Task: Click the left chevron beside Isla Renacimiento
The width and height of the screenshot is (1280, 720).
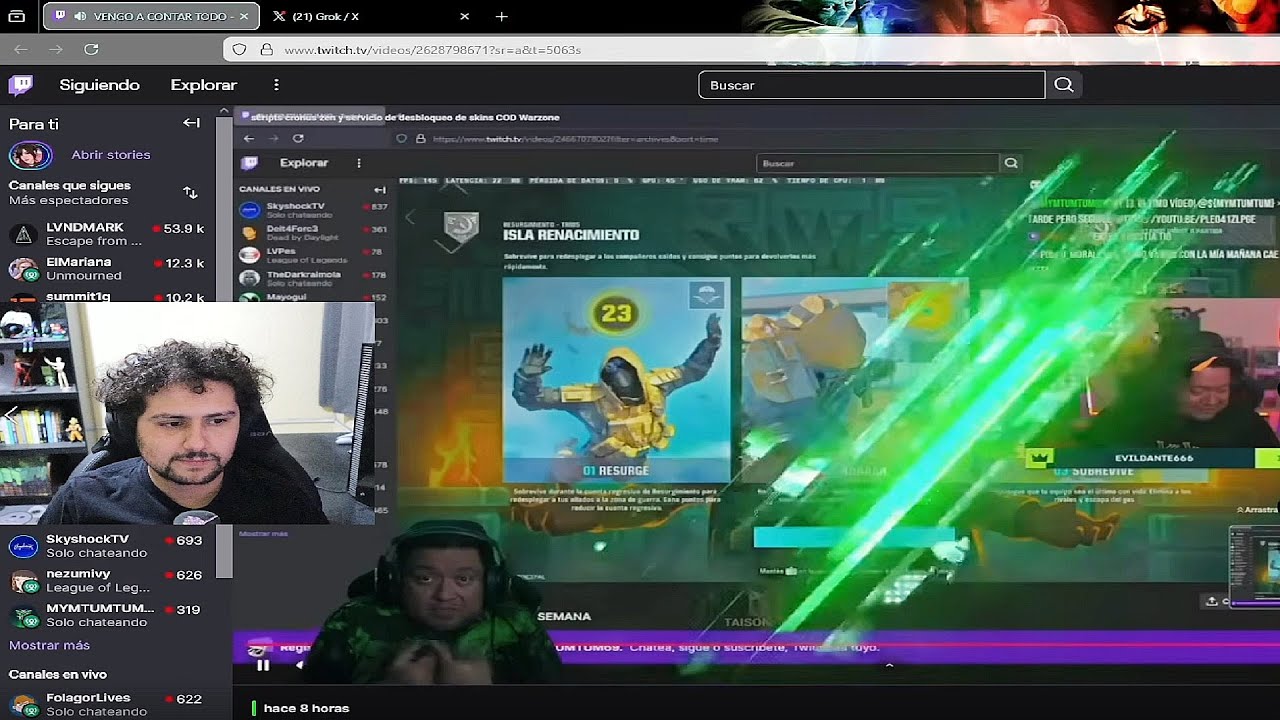Action: pyautogui.click(x=409, y=217)
